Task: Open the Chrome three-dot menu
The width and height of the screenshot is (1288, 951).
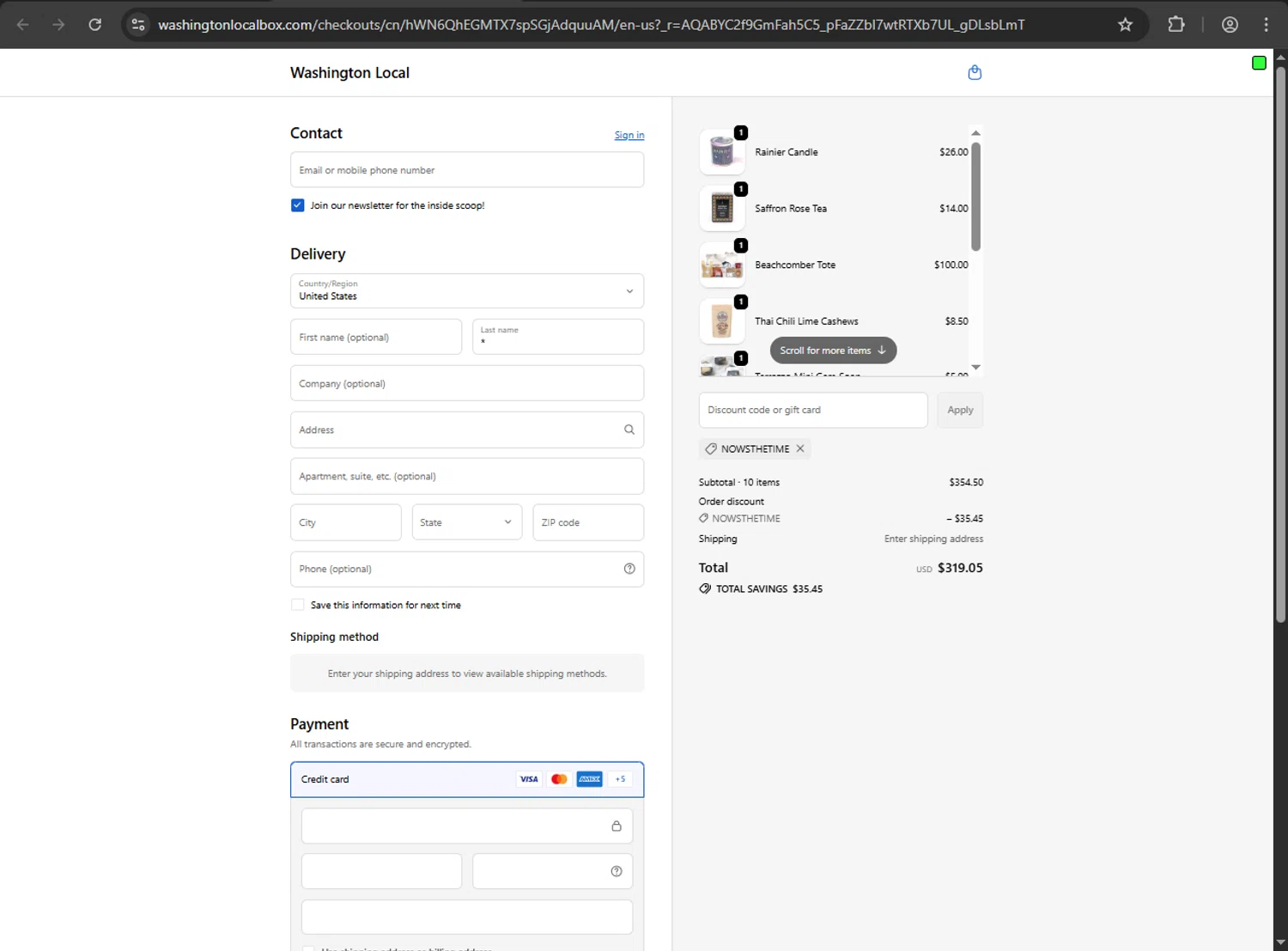Action: pos(1266,24)
